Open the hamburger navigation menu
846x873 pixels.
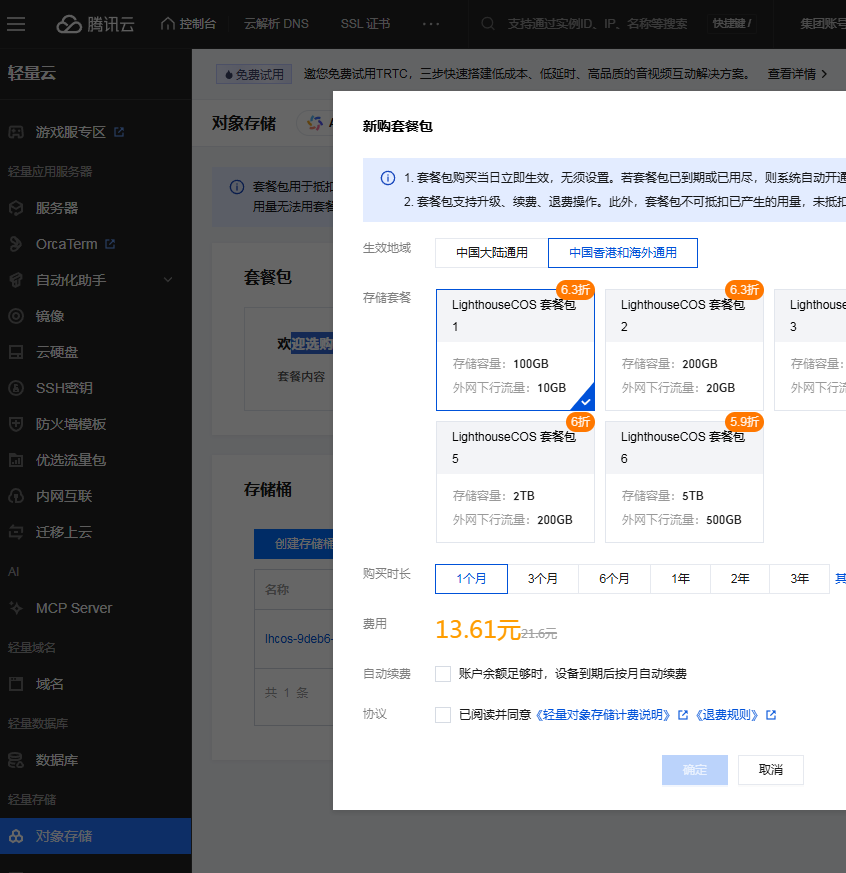pos(16,24)
